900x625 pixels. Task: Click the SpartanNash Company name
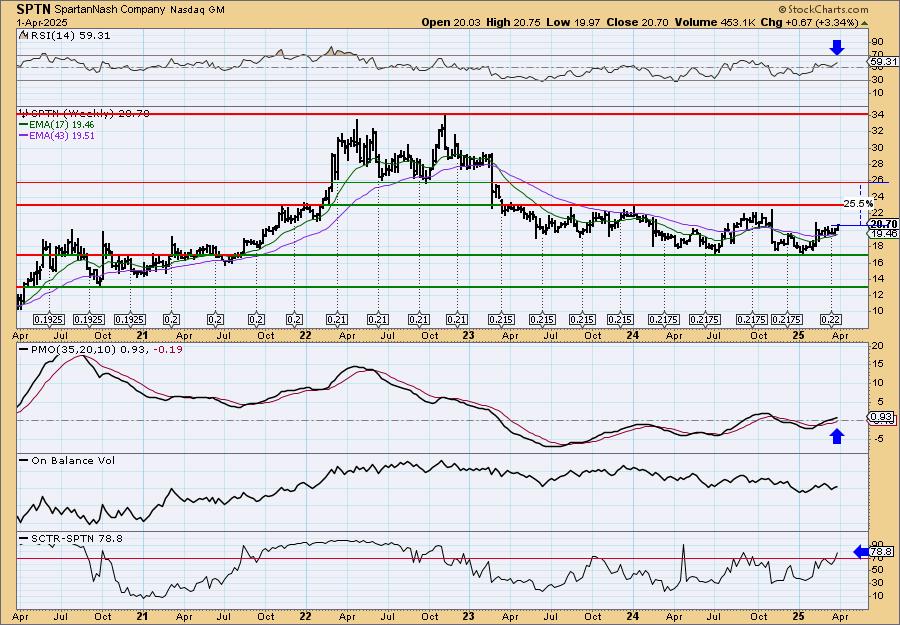[x=111, y=10]
